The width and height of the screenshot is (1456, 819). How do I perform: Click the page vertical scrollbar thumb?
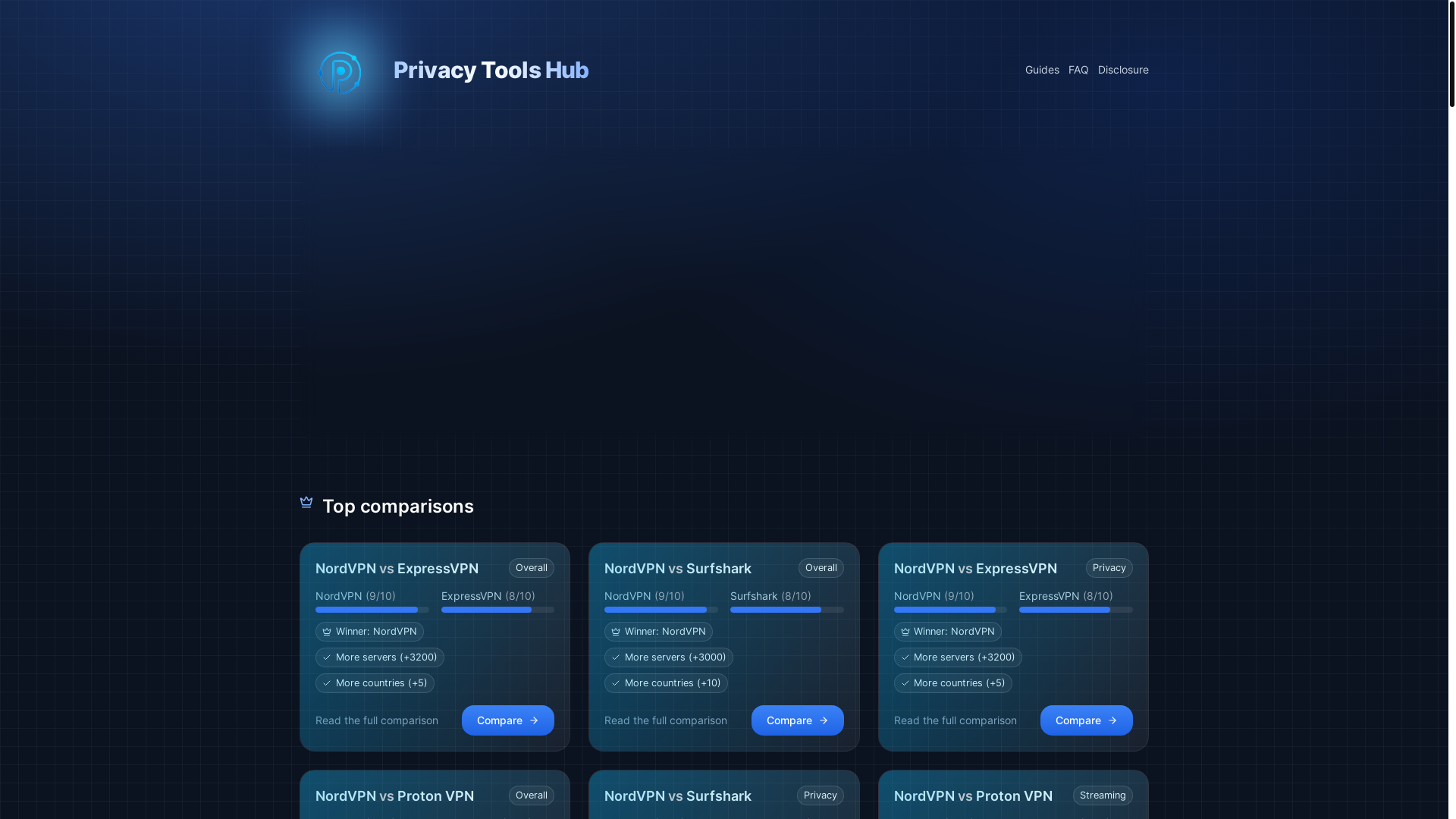click(x=1451, y=53)
